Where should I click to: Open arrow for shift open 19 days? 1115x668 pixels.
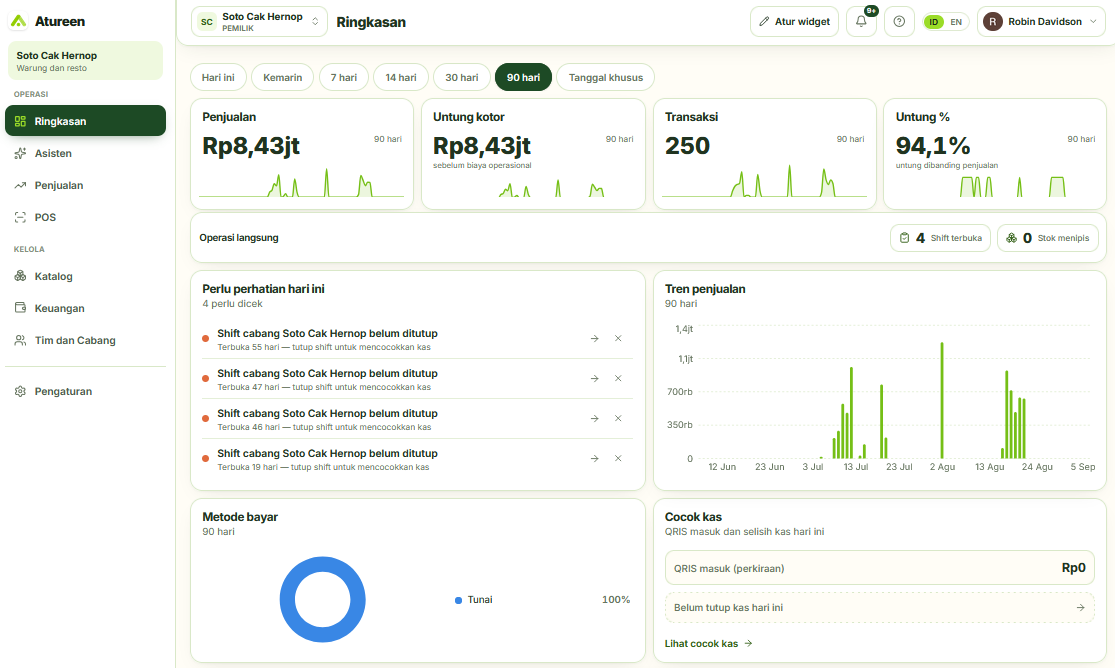tap(594, 458)
